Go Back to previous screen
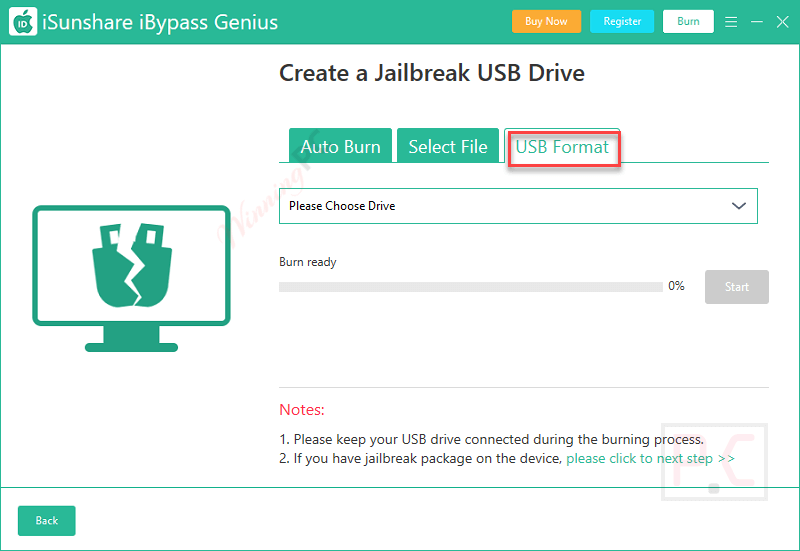The image size is (800, 551). tap(46, 520)
